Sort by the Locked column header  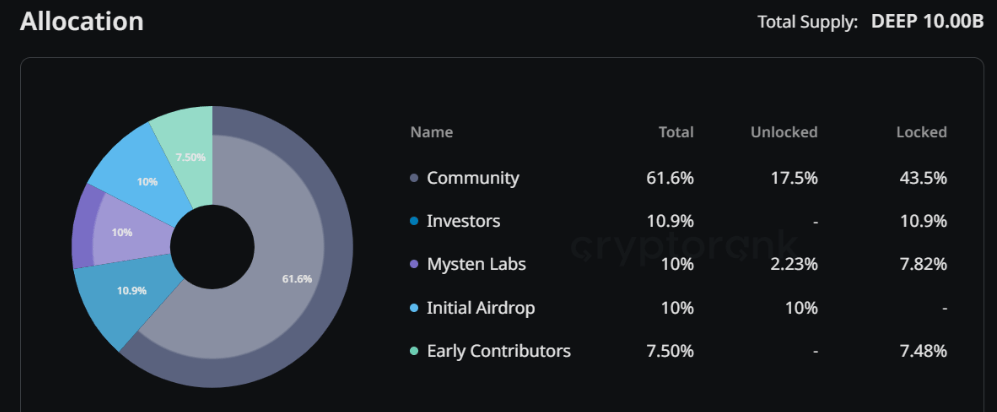[x=921, y=132]
